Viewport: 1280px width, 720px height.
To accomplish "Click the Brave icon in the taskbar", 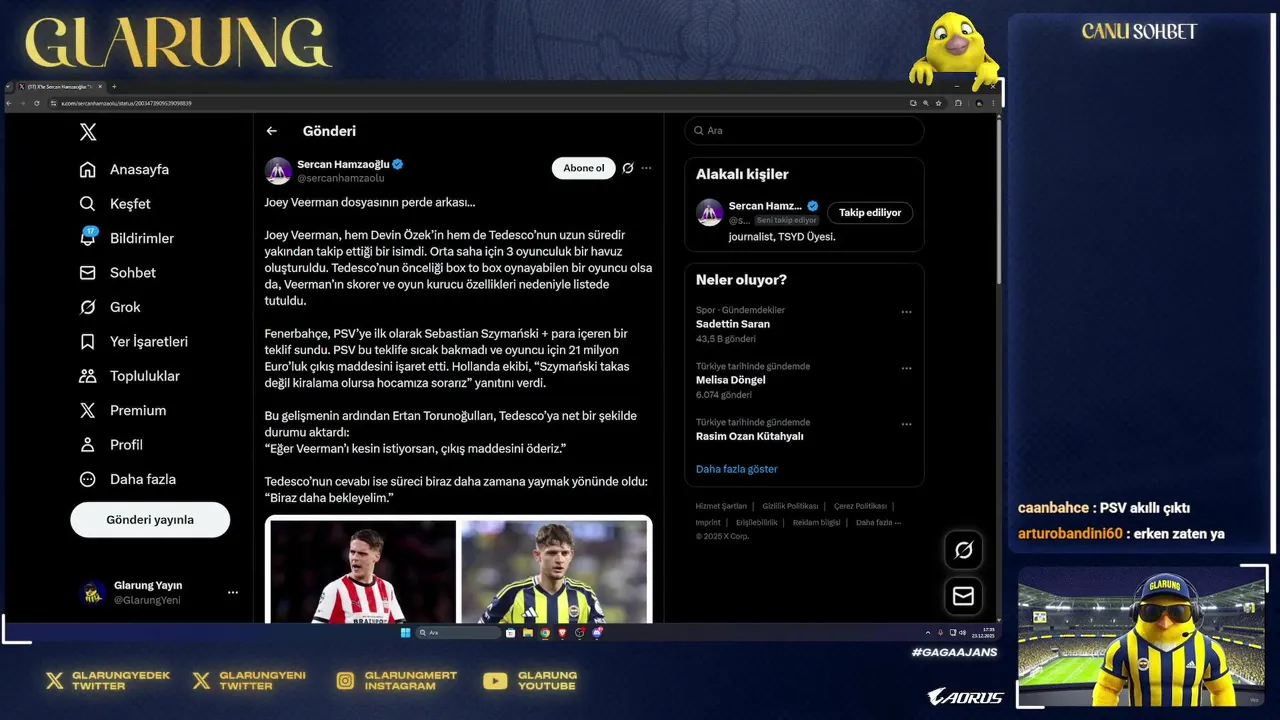I will pos(562,632).
